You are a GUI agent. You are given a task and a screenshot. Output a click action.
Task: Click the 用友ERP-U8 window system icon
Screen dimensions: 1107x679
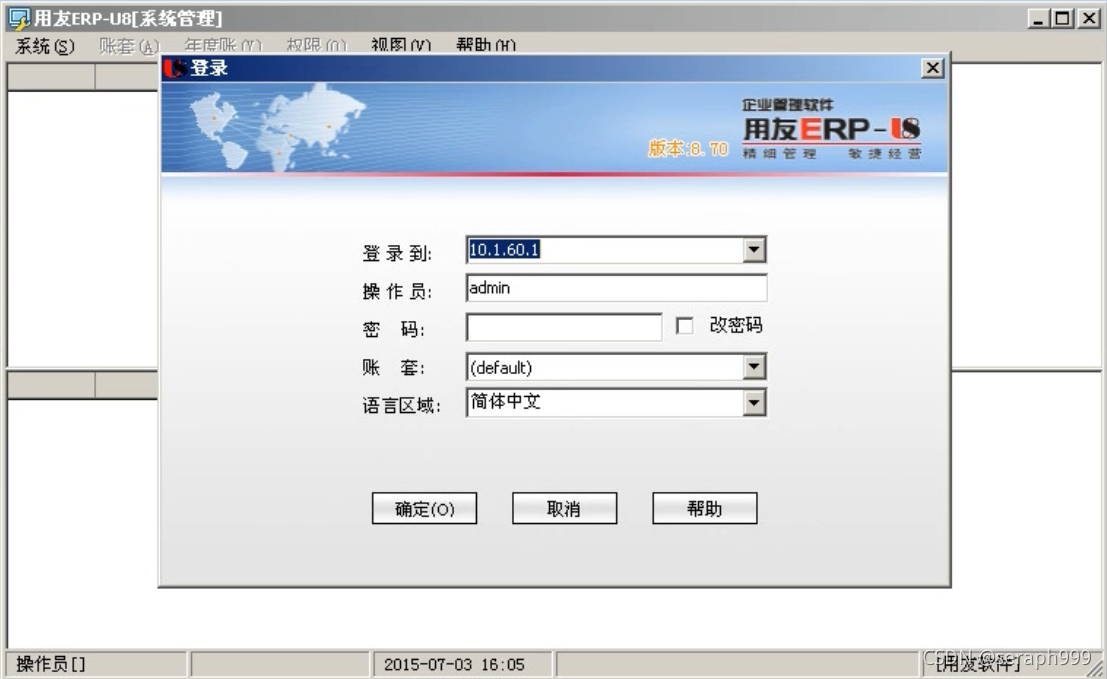tap(19, 18)
